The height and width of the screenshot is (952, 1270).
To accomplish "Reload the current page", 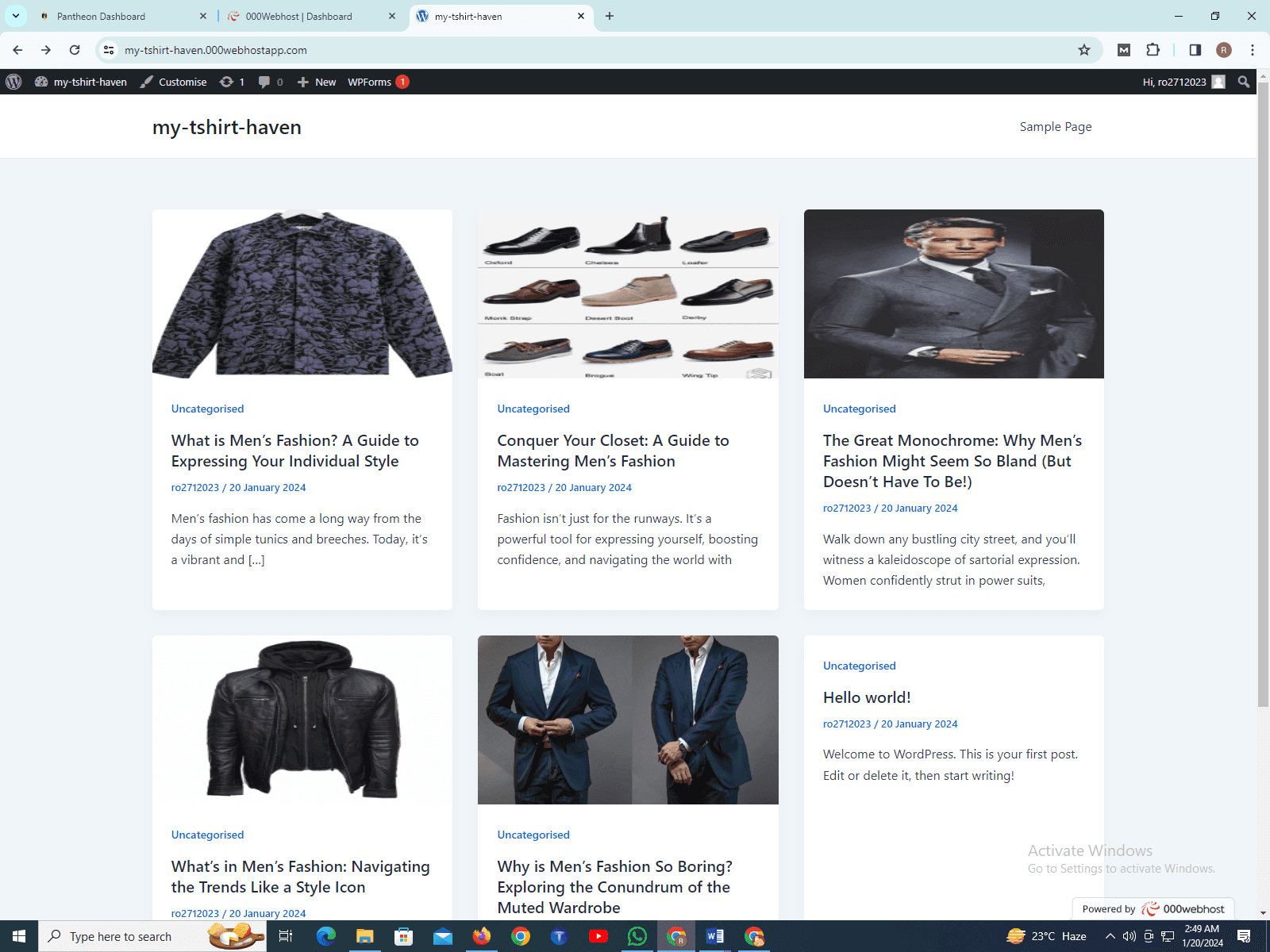I will (75, 50).
